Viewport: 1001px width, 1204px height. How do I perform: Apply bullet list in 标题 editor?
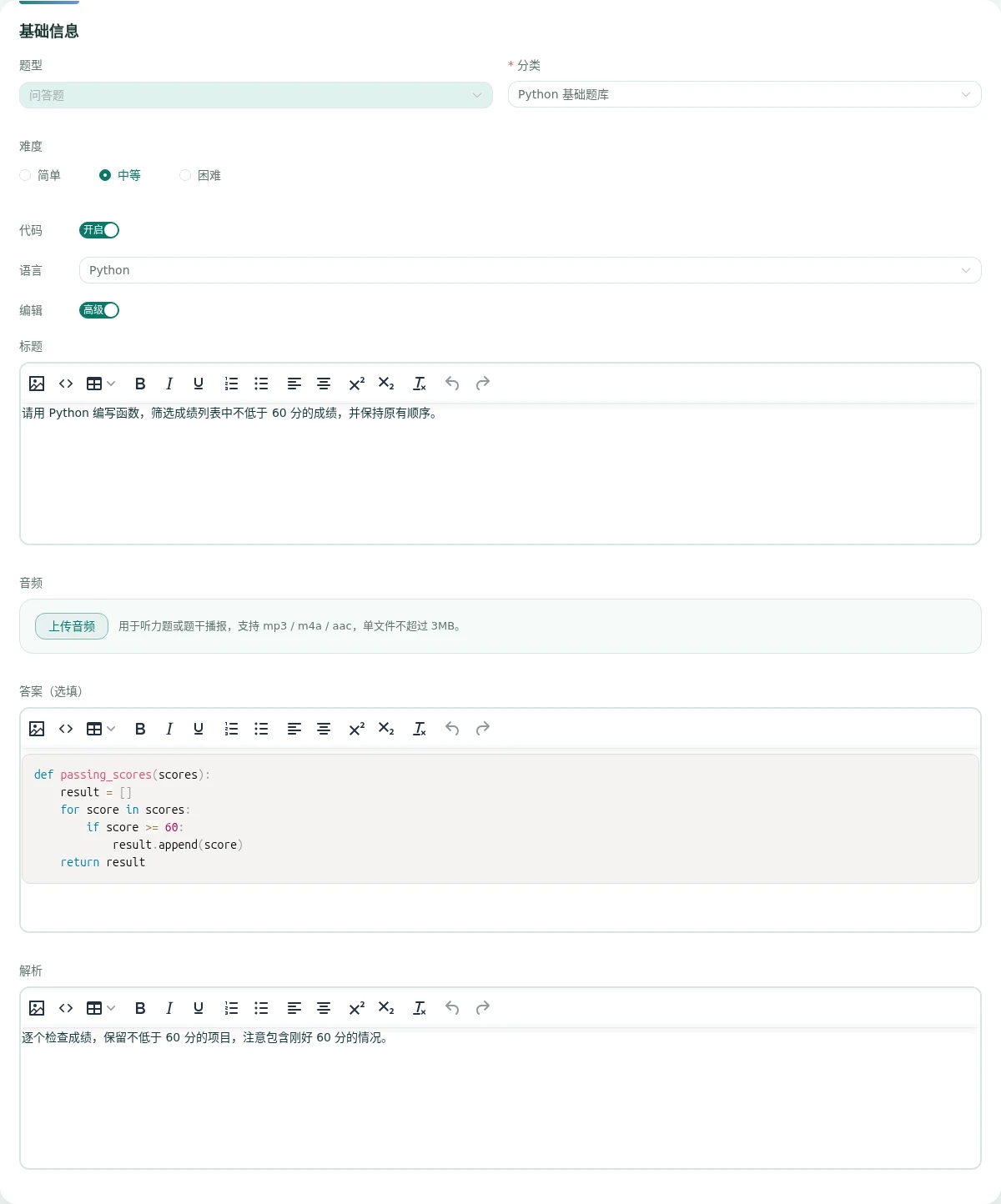click(261, 384)
